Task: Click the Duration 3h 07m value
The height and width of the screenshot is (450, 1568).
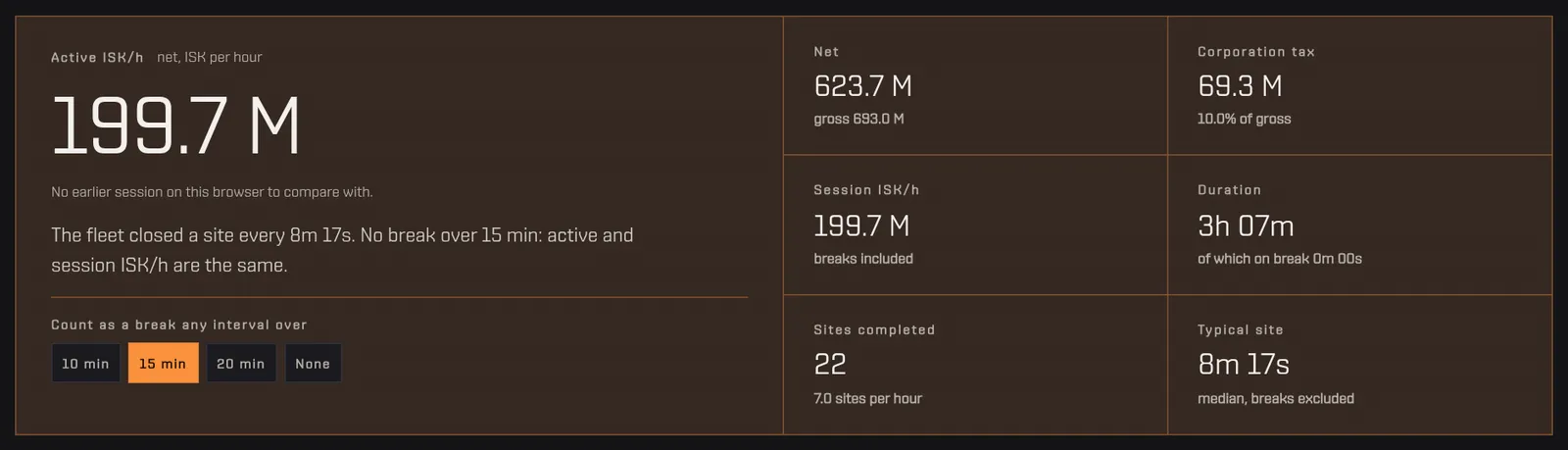Action: [1246, 226]
